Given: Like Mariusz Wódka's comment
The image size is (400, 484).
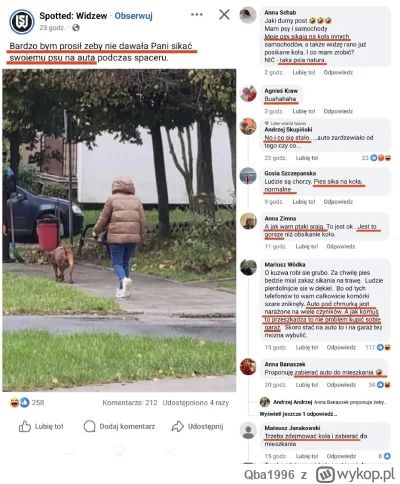Looking at the screenshot, I should point(307,347).
